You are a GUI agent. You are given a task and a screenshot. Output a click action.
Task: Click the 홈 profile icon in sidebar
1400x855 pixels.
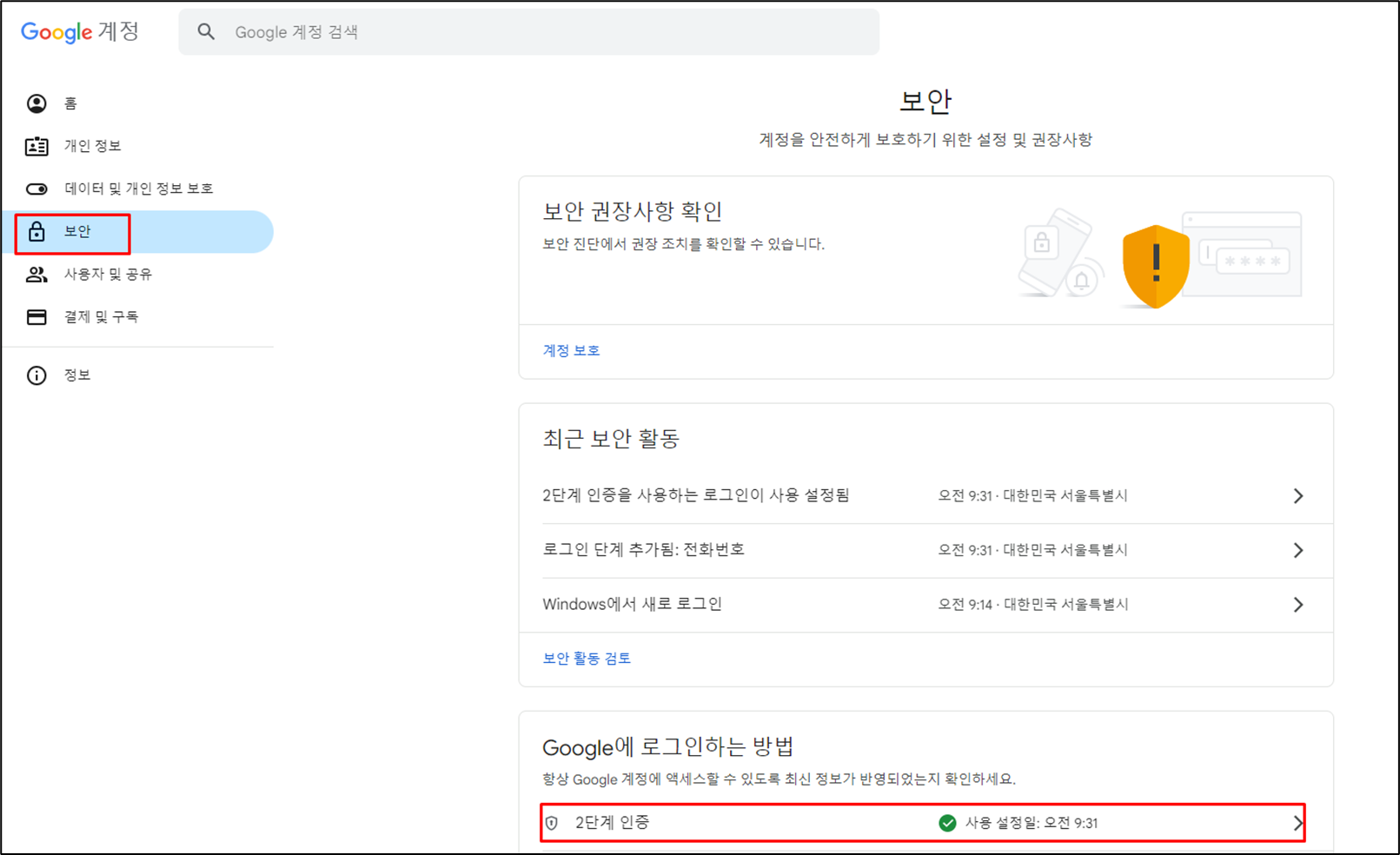pyautogui.click(x=36, y=103)
